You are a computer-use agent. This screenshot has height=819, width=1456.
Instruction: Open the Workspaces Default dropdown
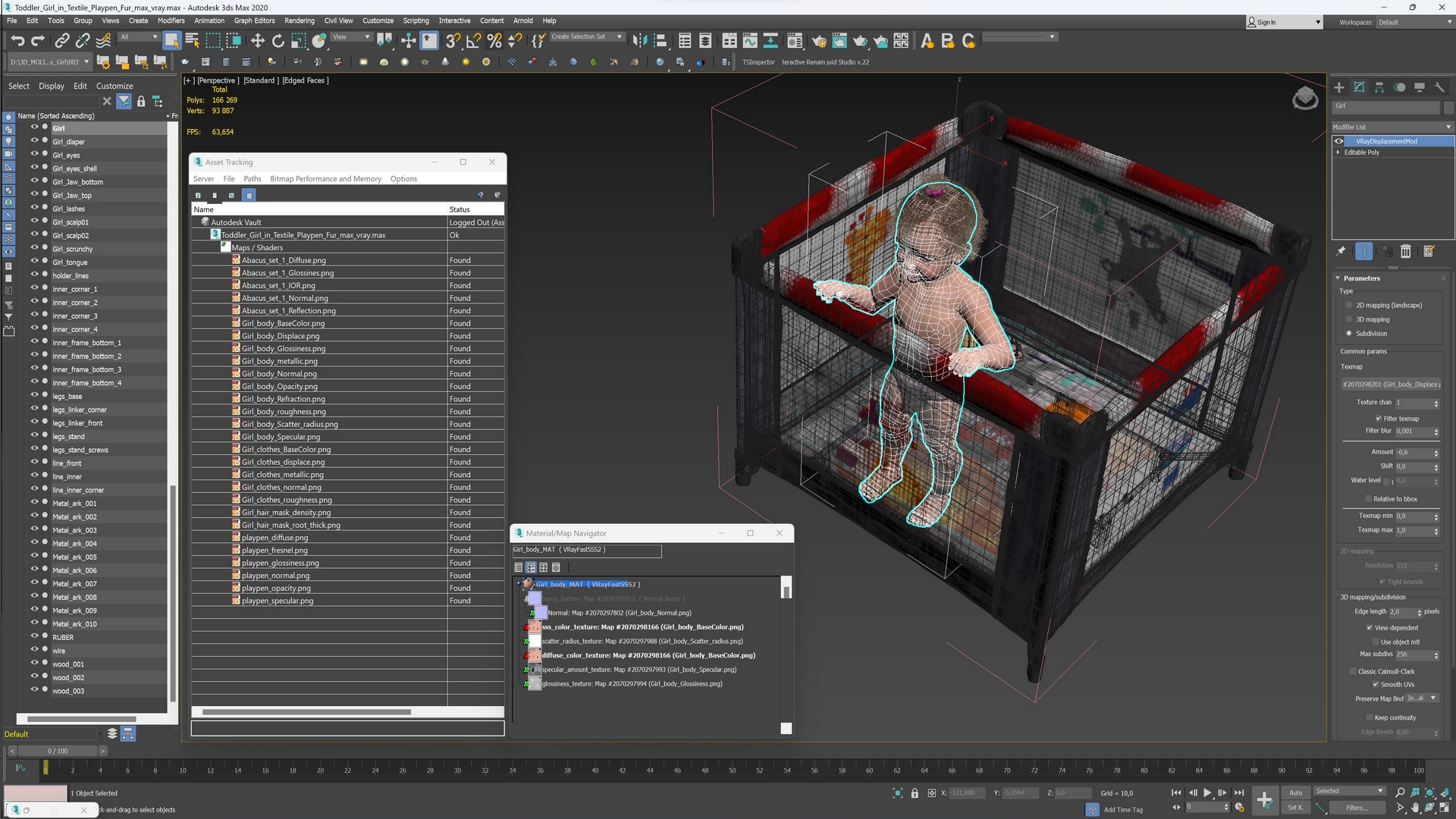pos(1414,22)
